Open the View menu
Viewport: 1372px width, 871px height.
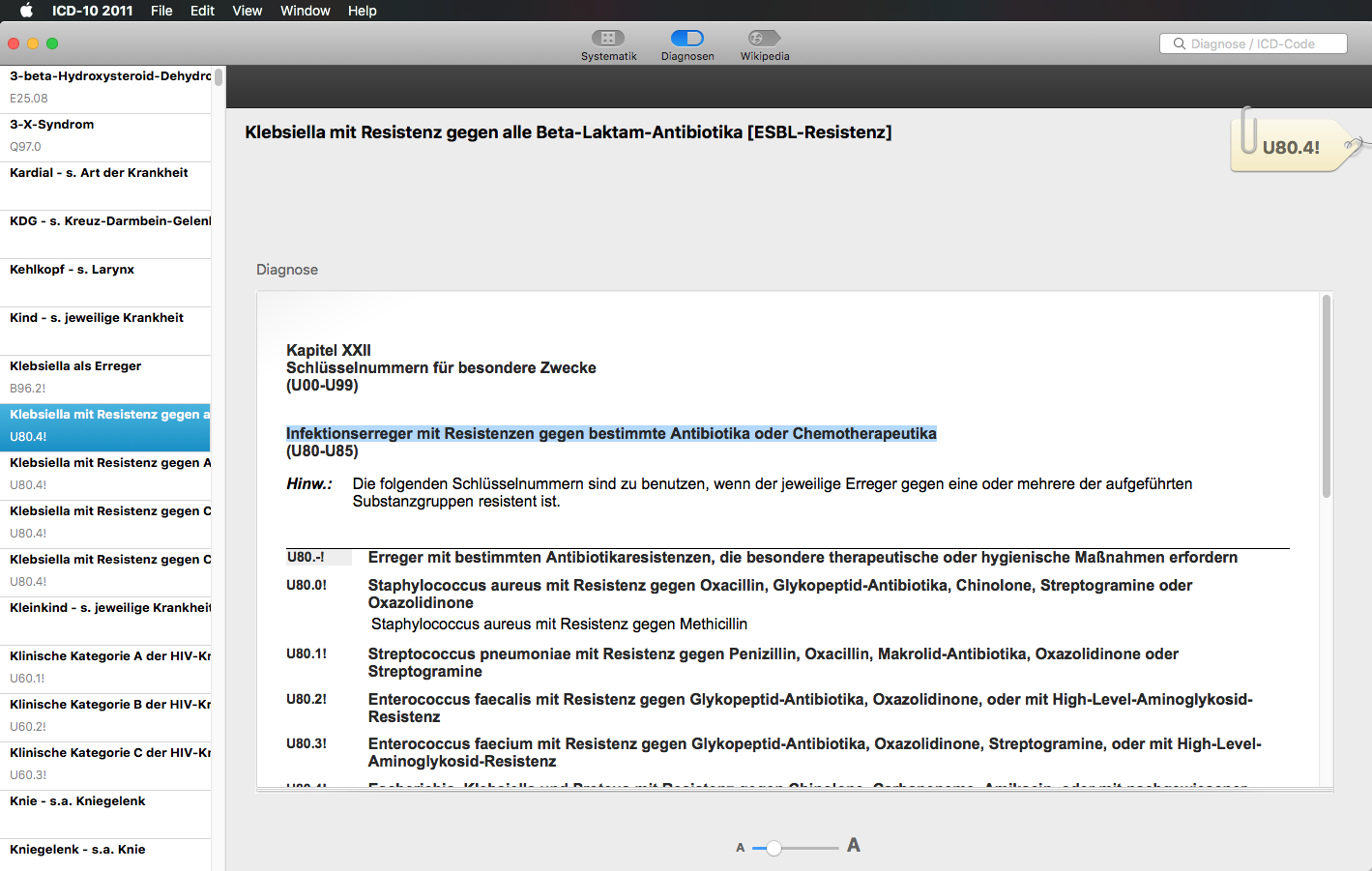click(x=247, y=11)
